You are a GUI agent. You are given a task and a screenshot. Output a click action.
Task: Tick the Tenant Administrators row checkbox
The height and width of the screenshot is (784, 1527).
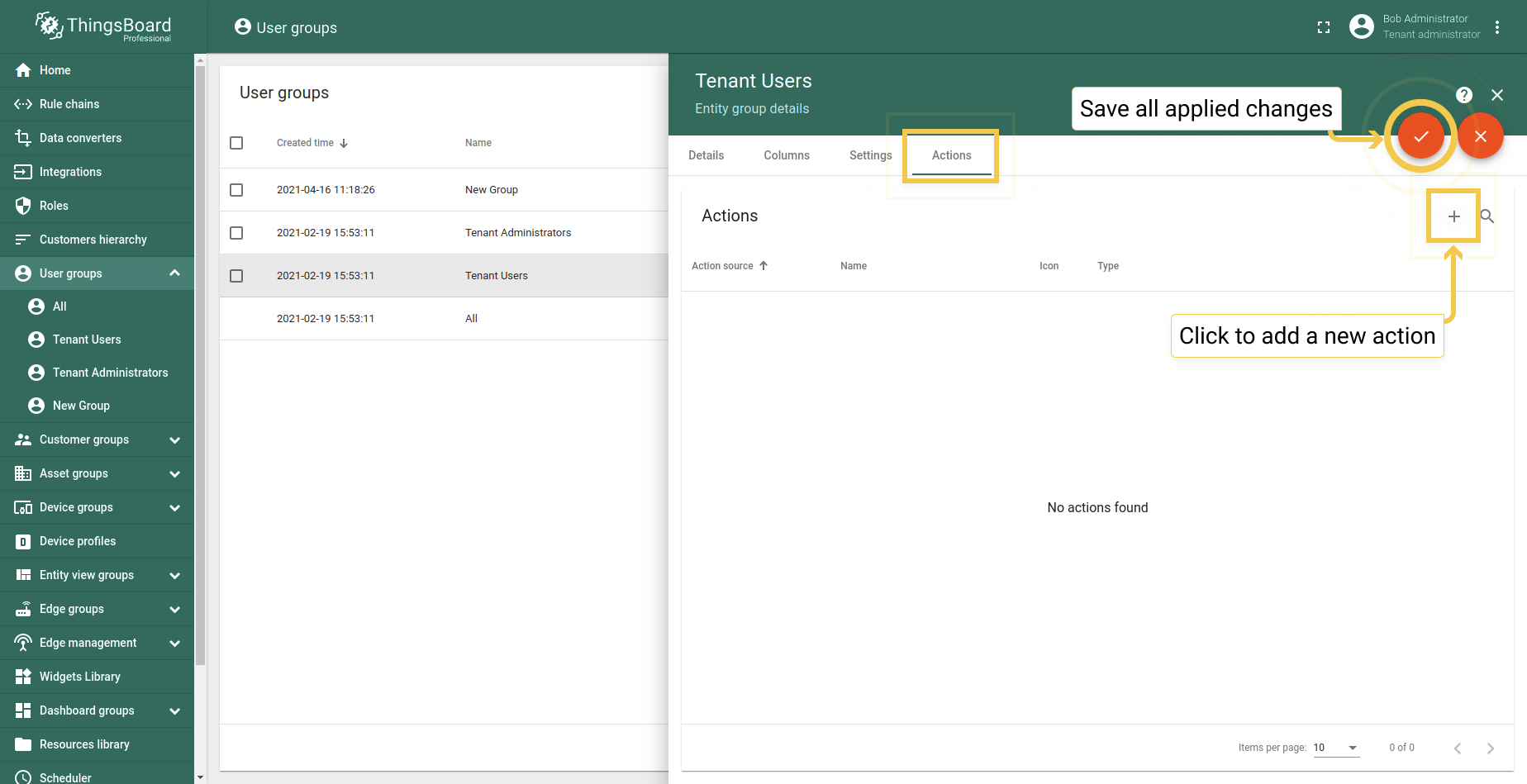tap(236, 233)
